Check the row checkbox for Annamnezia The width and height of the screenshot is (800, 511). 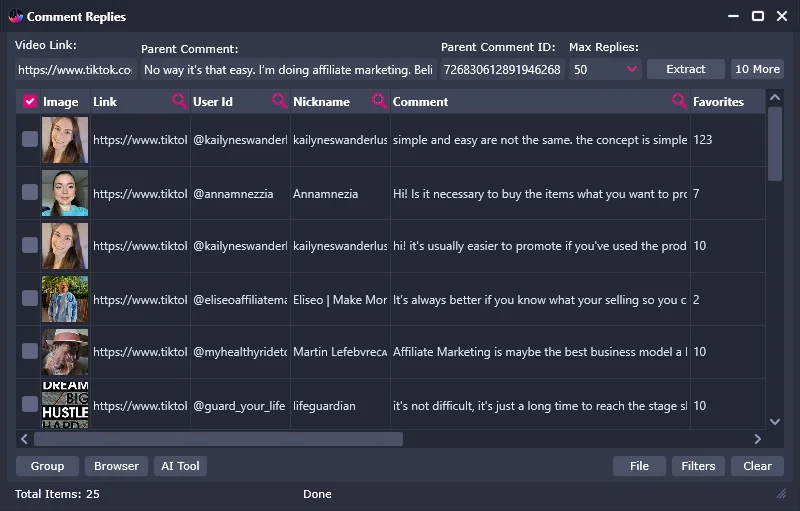coord(30,193)
